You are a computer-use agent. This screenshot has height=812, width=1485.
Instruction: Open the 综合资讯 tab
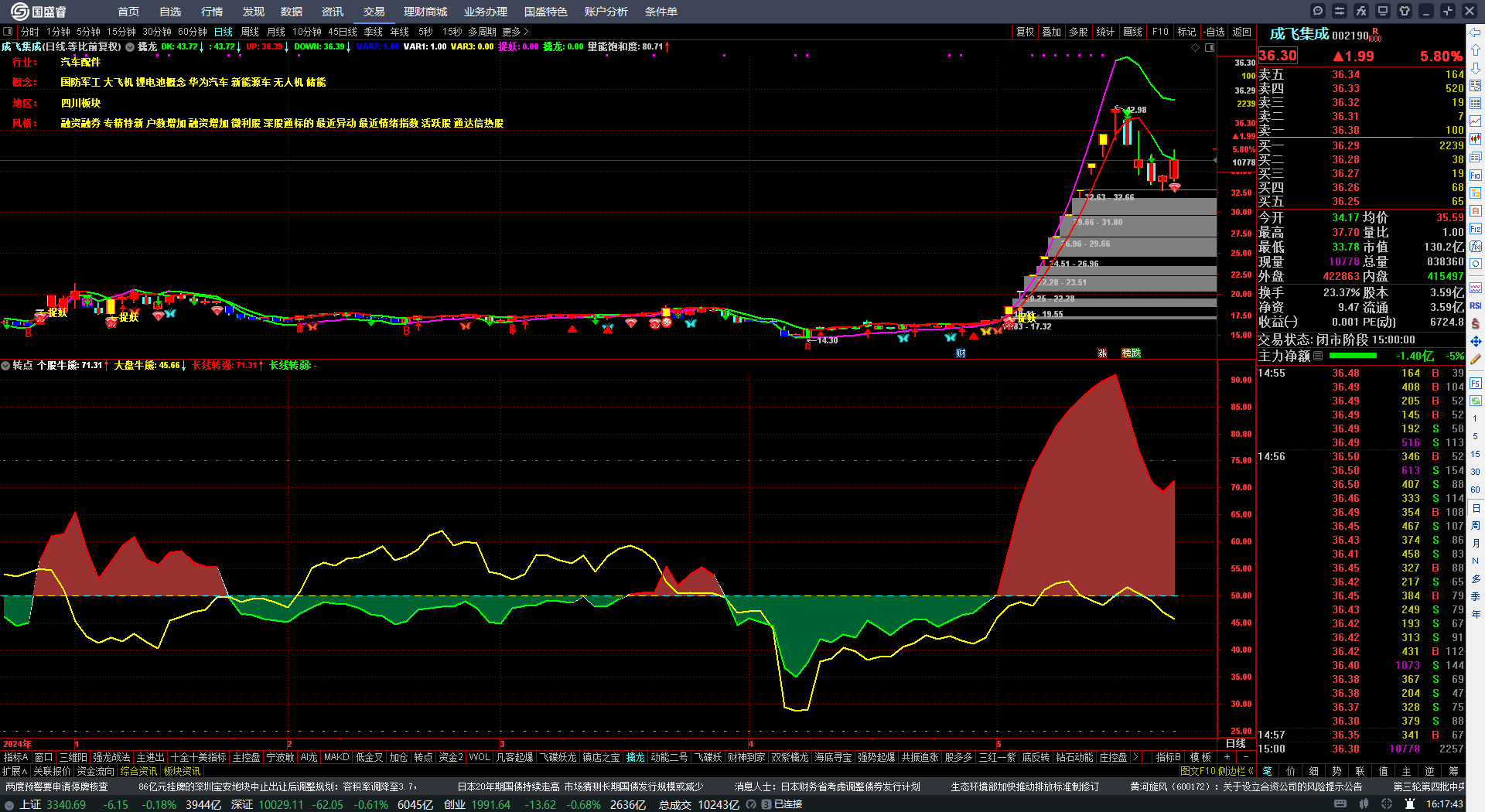139,771
